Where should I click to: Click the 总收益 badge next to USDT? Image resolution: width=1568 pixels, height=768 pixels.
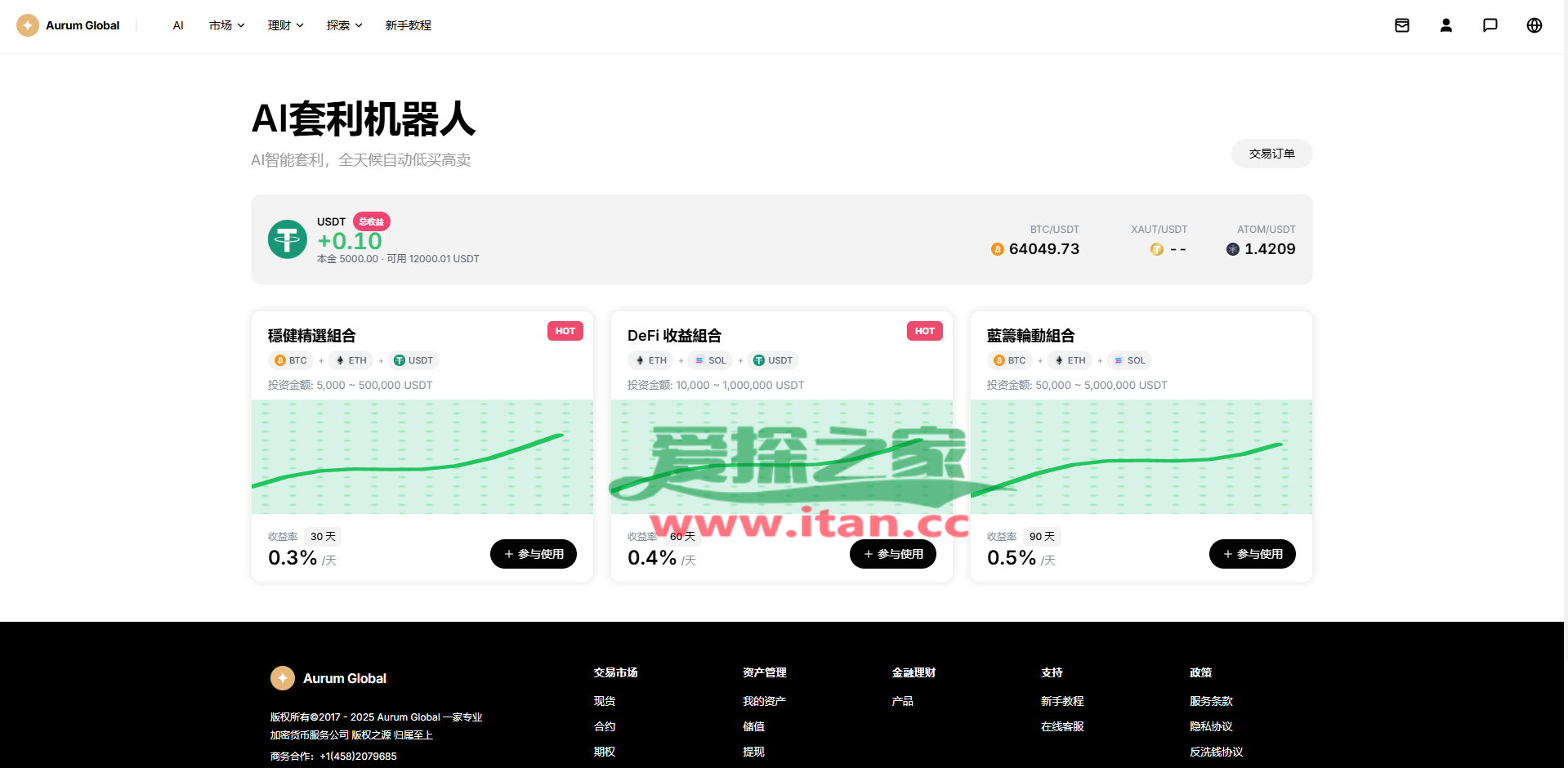pos(372,221)
